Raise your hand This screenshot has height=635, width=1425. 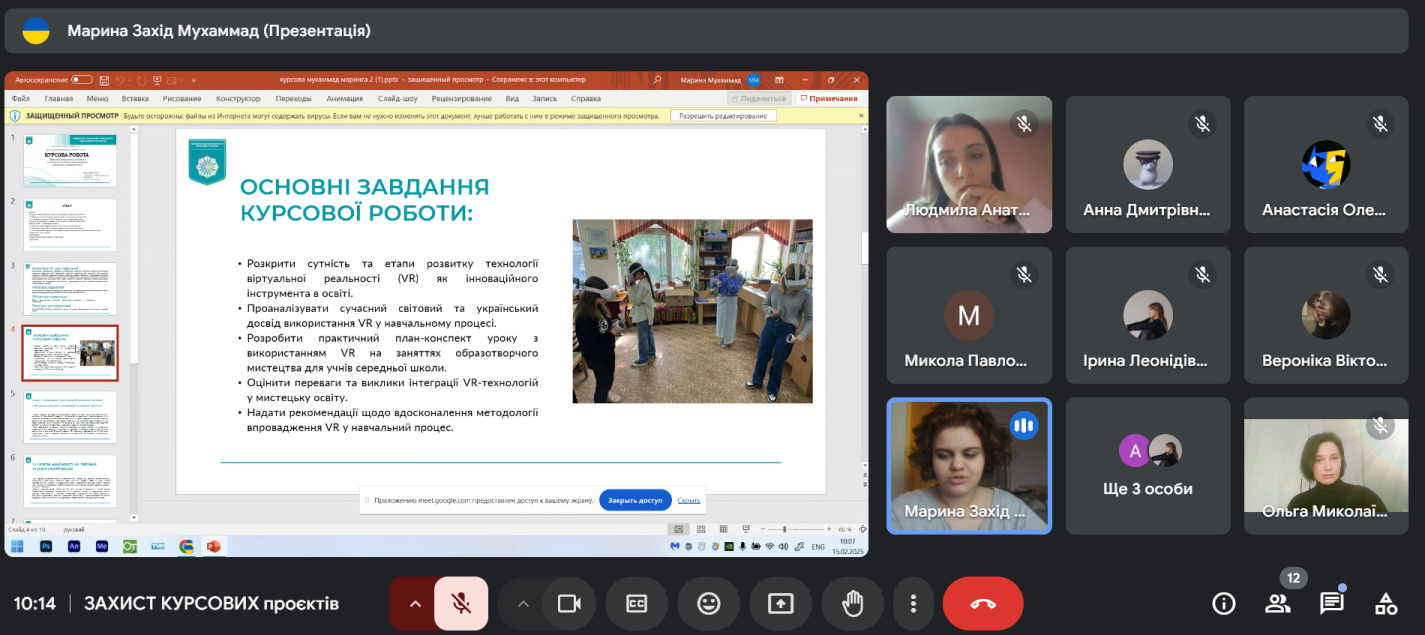(x=852, y=604)
